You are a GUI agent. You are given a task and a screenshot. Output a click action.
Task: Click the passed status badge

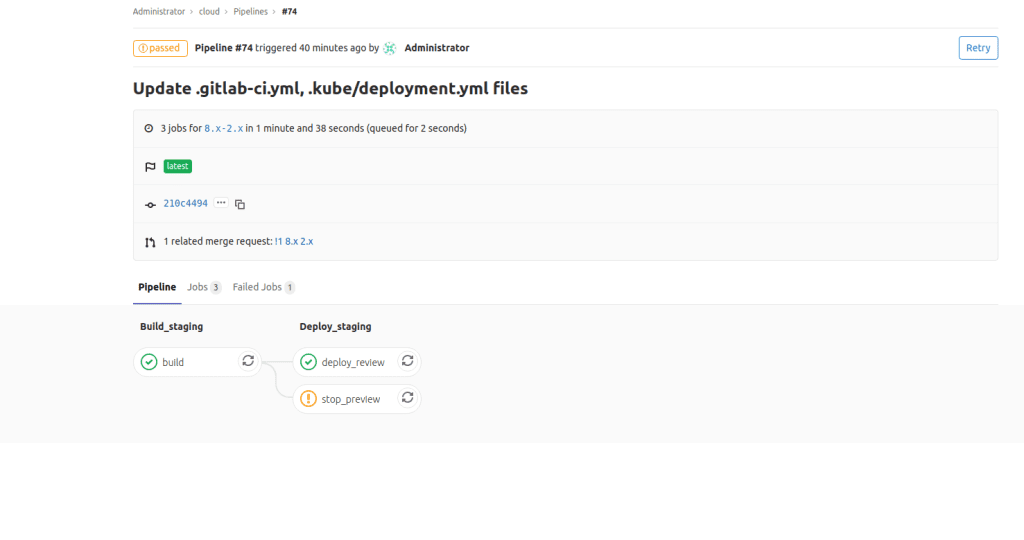coord(160,48)
